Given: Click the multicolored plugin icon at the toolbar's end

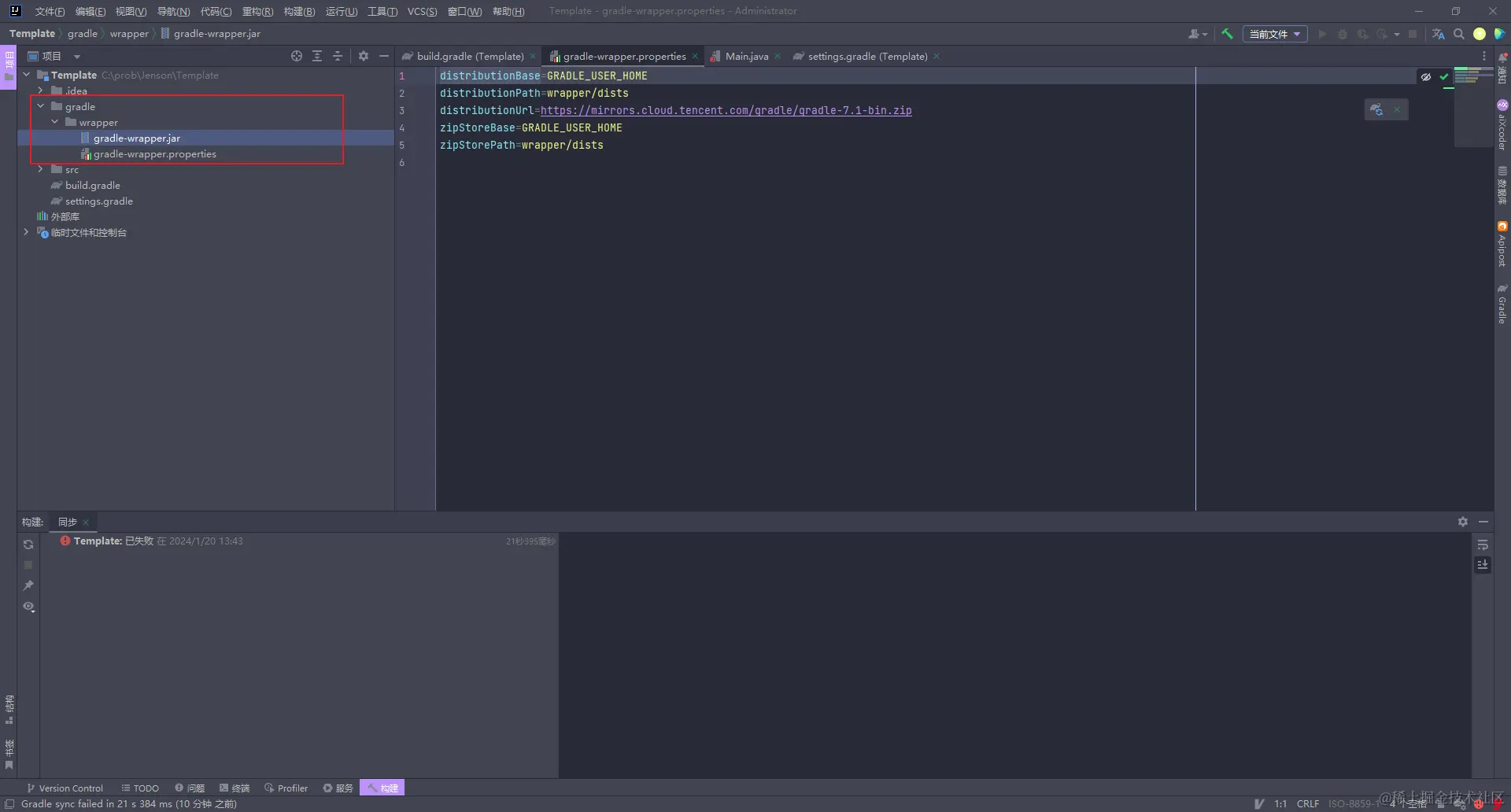Looking at the screenshot, I should pyautogui.click(x=1500, y=34).
